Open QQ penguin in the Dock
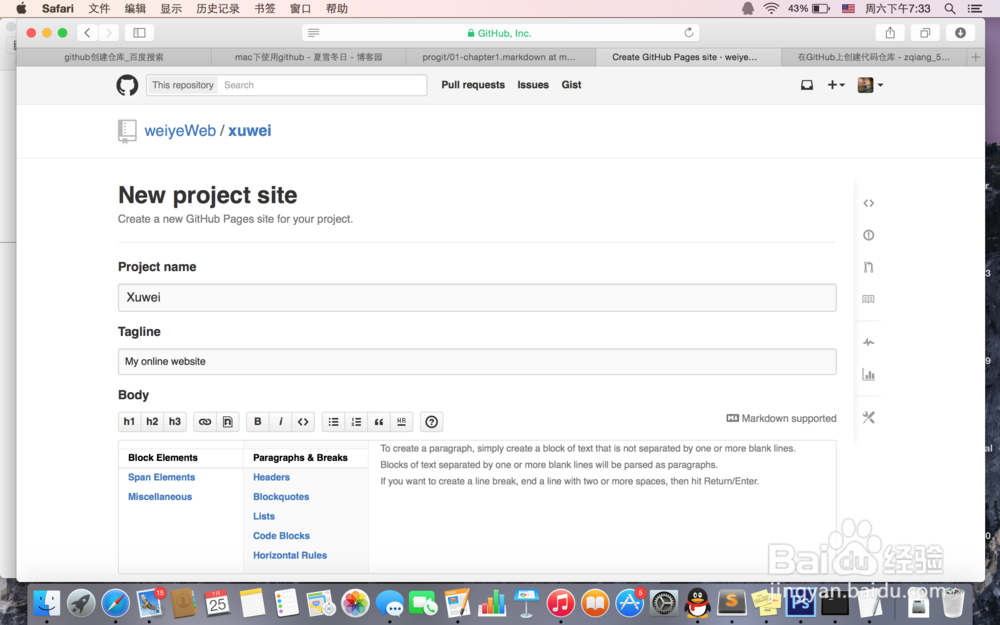Screen dimensions: 1000x625 [x=698, y=603]
